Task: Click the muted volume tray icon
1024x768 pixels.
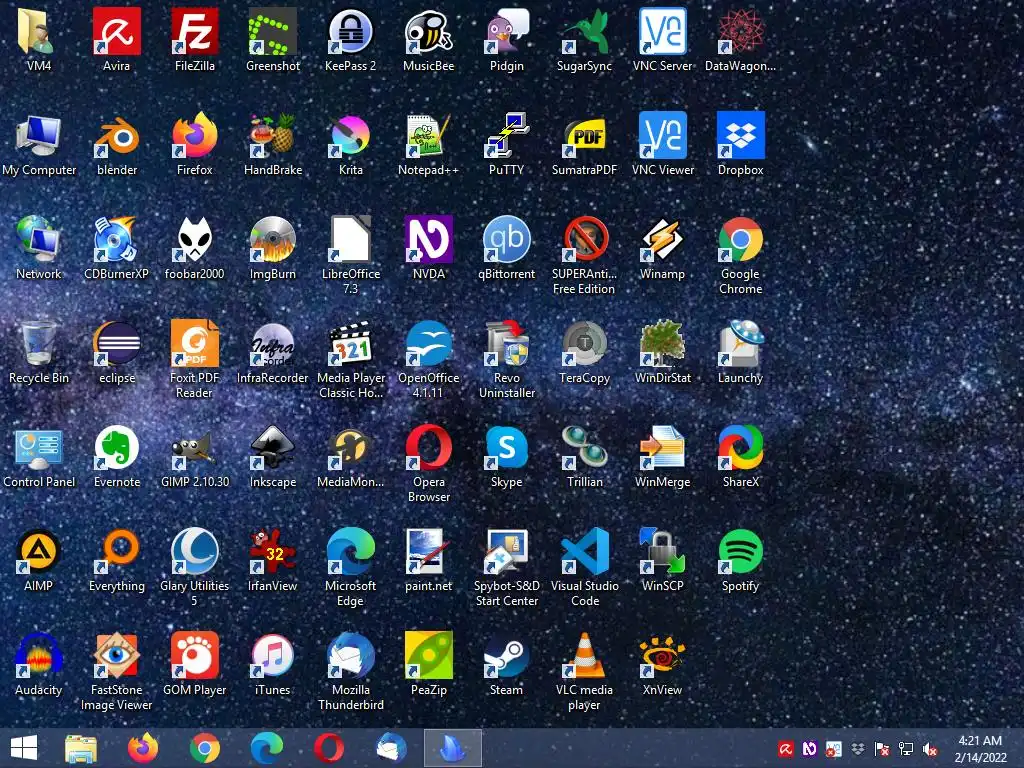Action: [x=929, y=749]
